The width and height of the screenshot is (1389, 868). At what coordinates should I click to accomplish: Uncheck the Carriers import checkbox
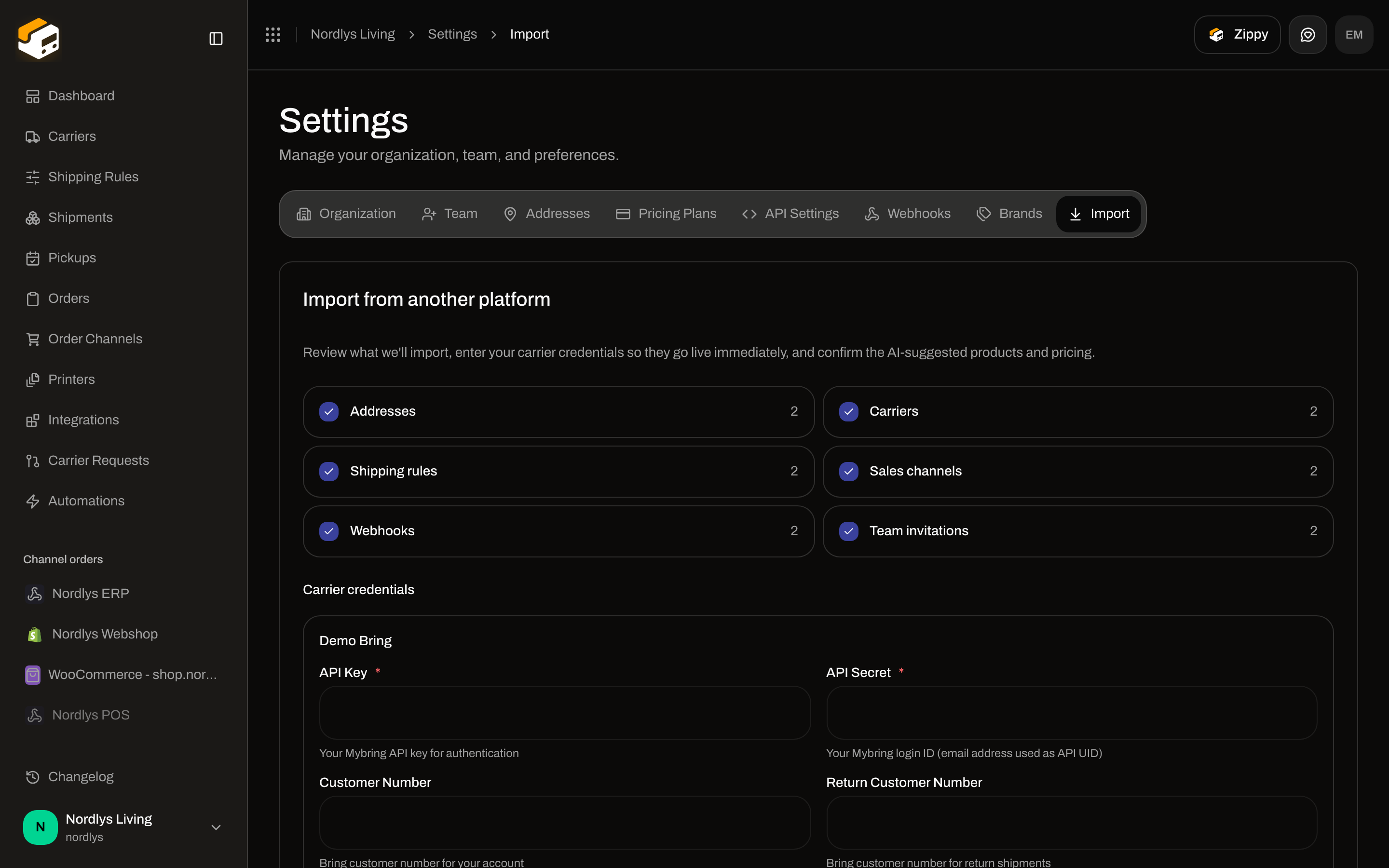coord(848,412)
